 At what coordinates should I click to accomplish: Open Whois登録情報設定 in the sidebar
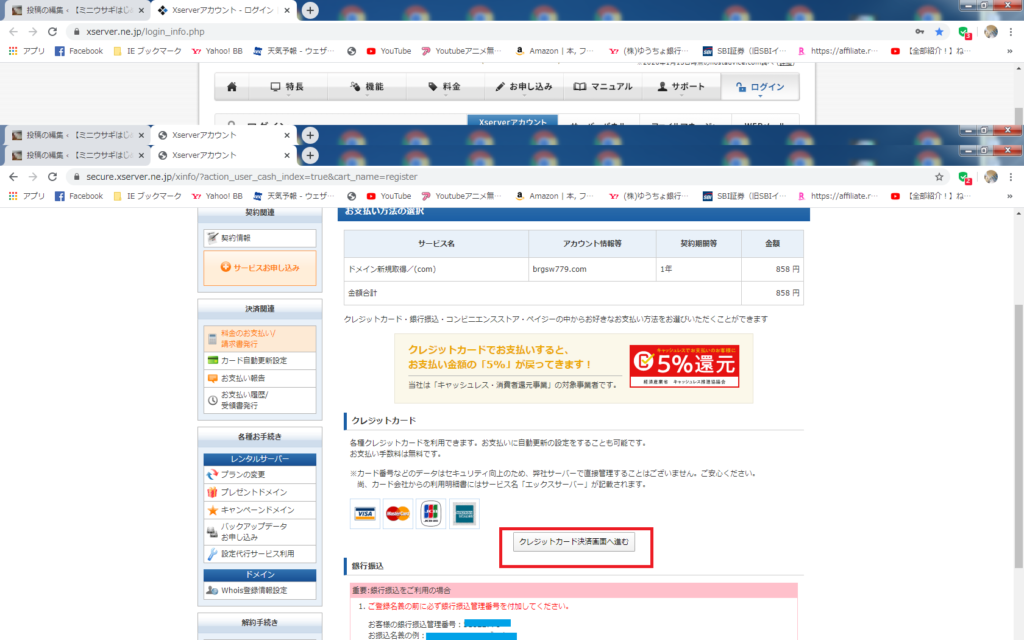pos(259,591)
